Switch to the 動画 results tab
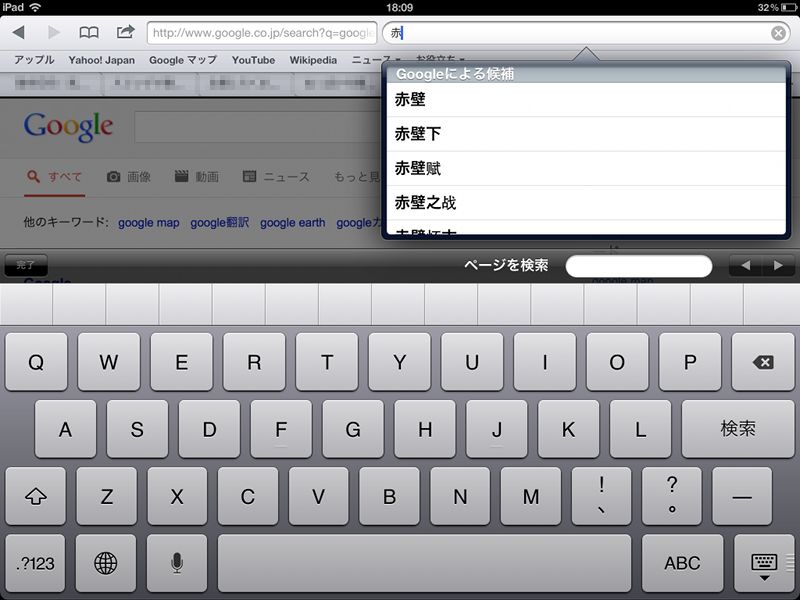The image size is (800, 600). tap(197, 177)
